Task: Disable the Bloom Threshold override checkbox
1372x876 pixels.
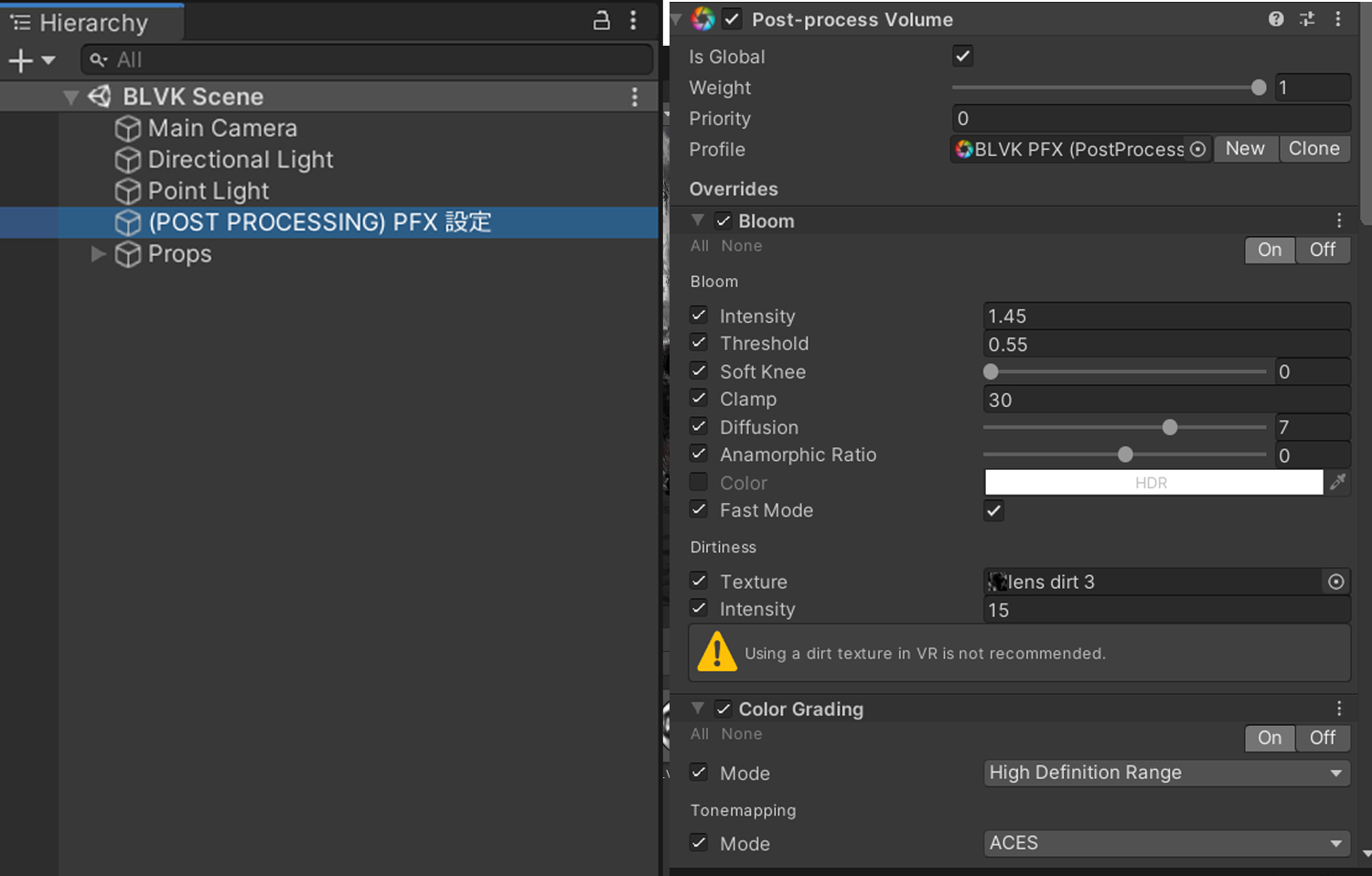Action: point(699,343)
